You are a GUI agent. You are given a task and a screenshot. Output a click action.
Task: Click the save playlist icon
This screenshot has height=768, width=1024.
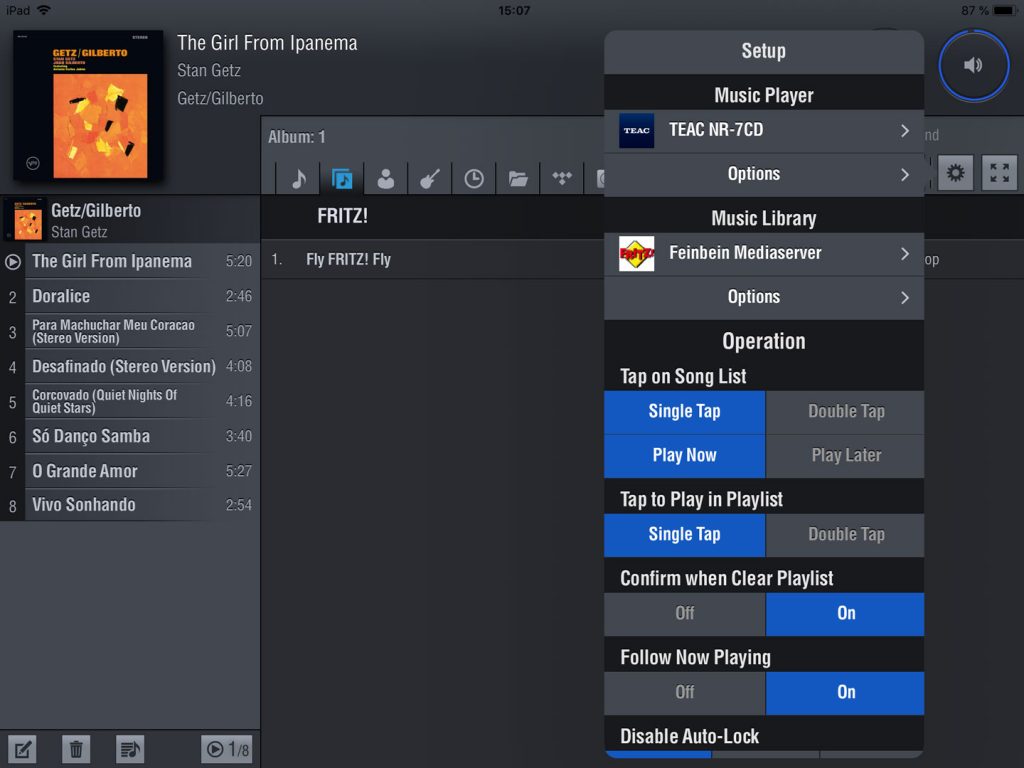[x=130, y=749]
